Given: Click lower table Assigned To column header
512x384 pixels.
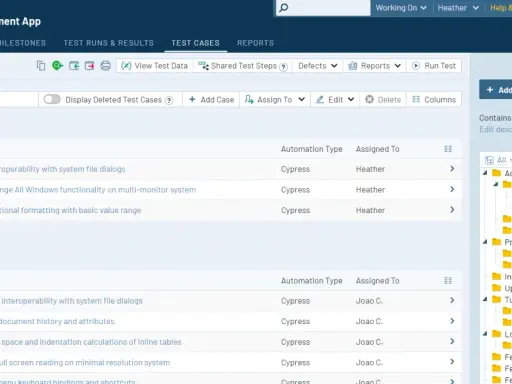Looking at the screenshot, I should tap(377, 281).
